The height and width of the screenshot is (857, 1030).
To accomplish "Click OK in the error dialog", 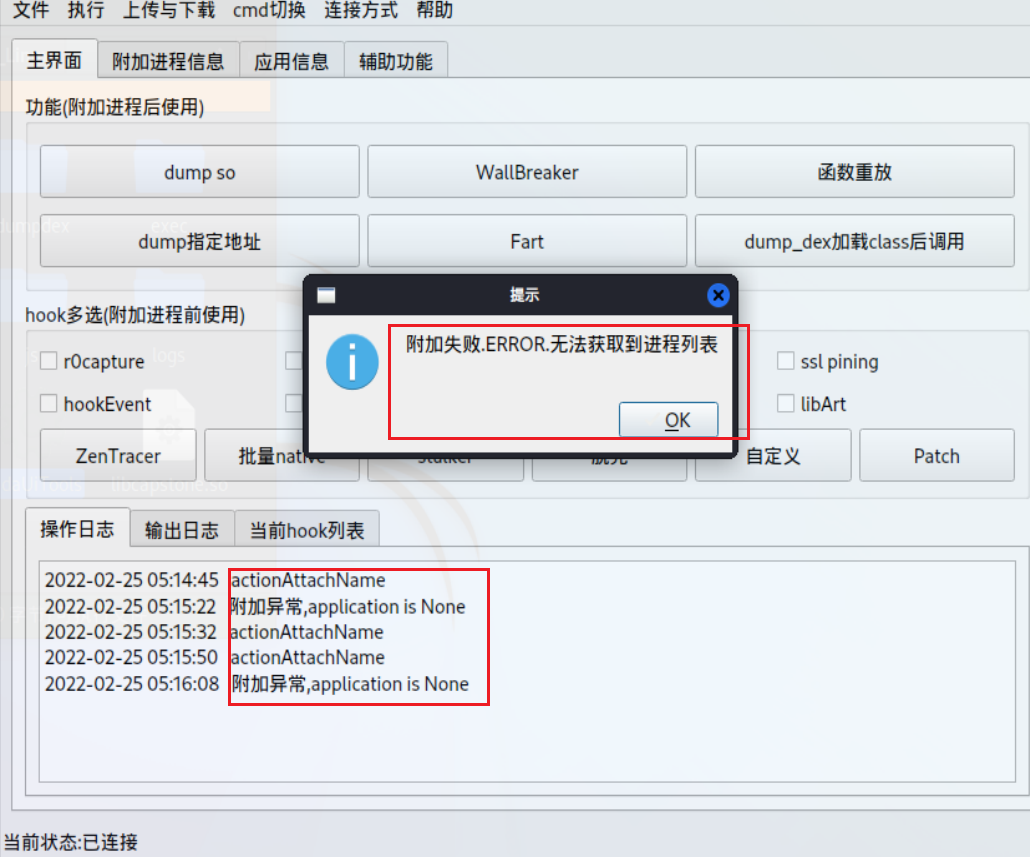I will tap(669, 420).
